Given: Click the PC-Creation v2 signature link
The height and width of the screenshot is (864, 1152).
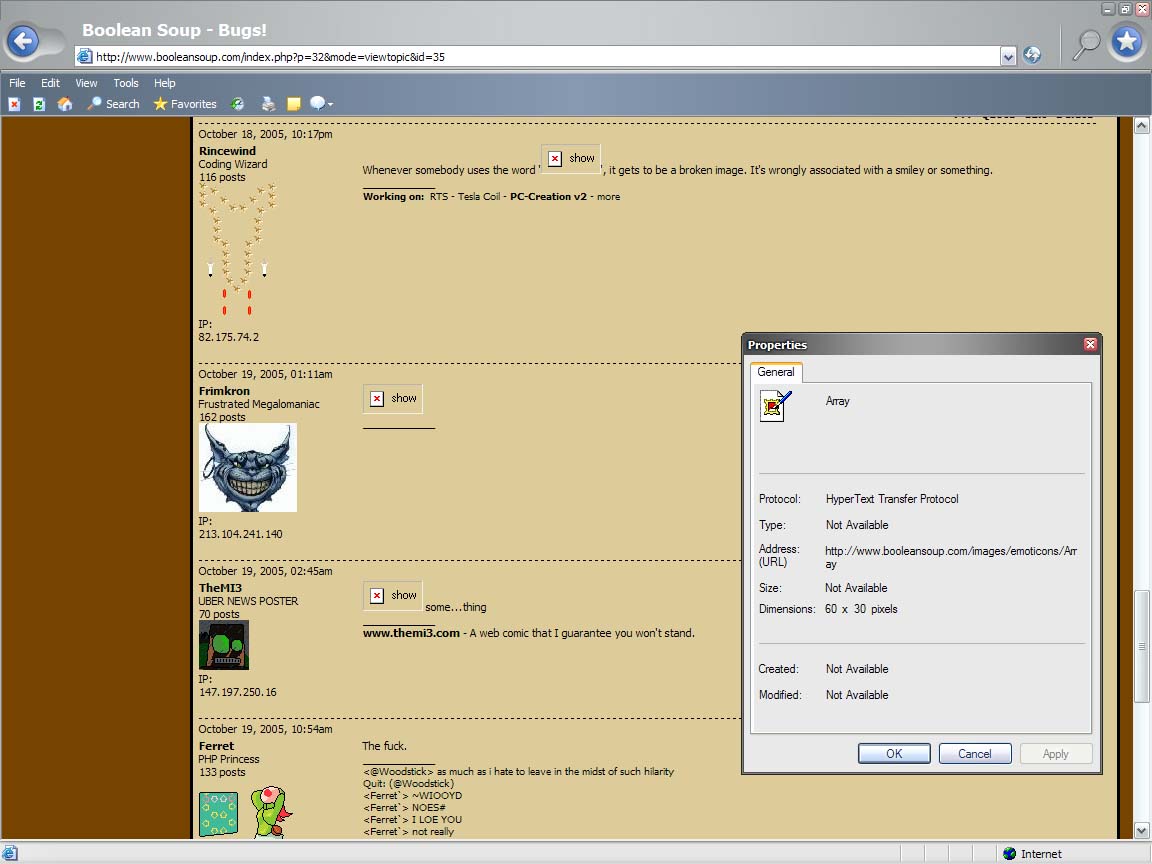Looking at the screenshot, I should [548, 197].
